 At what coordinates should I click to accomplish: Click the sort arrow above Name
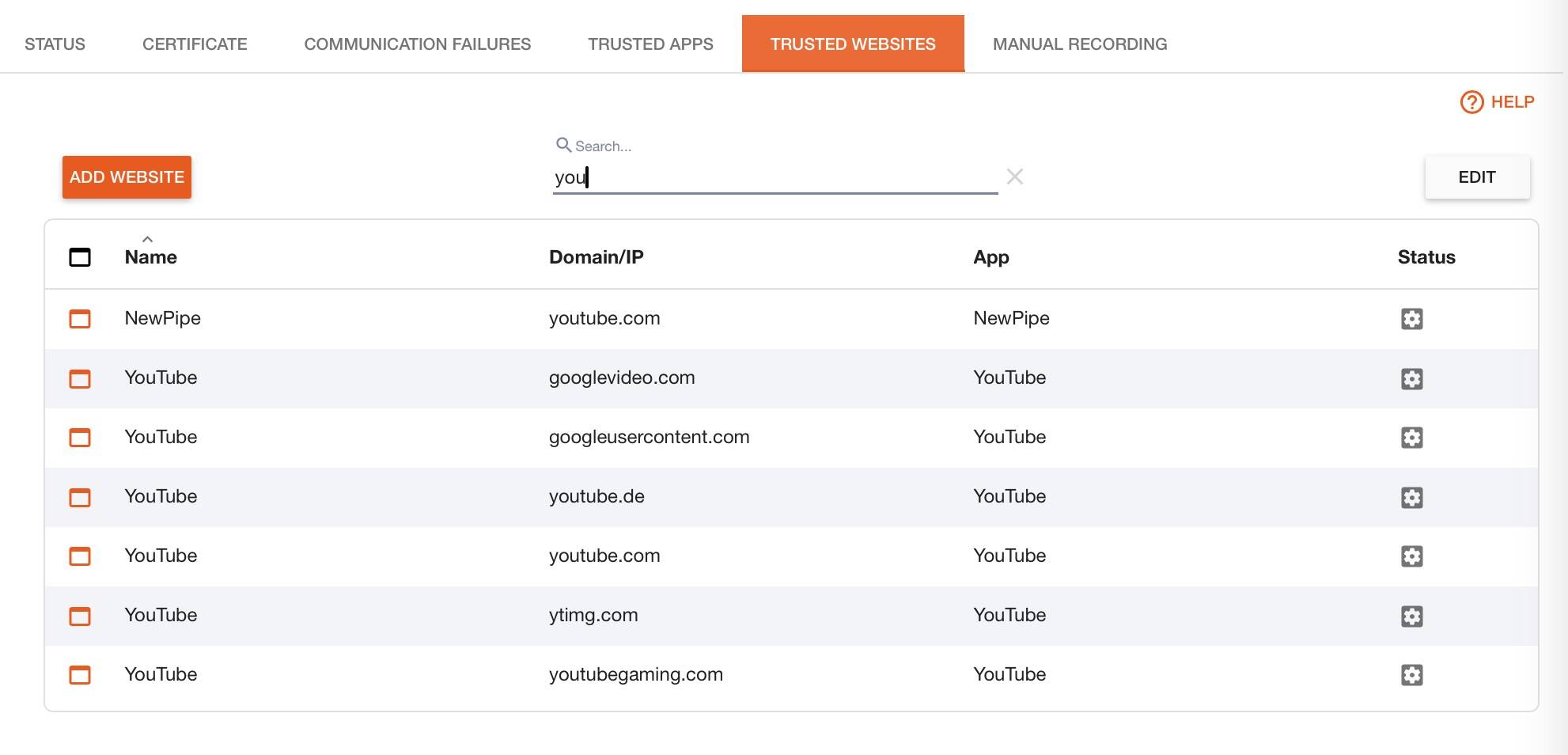point(147,239)
